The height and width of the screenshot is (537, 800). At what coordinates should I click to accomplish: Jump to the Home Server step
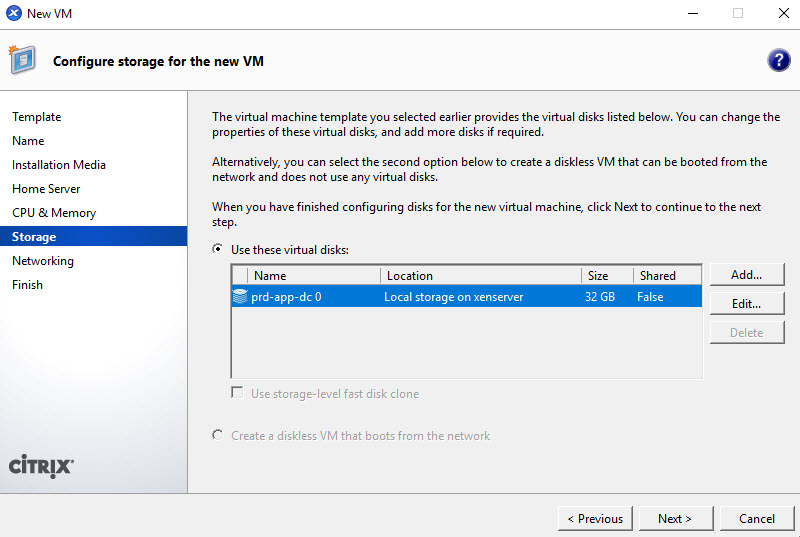coord(46,189)
